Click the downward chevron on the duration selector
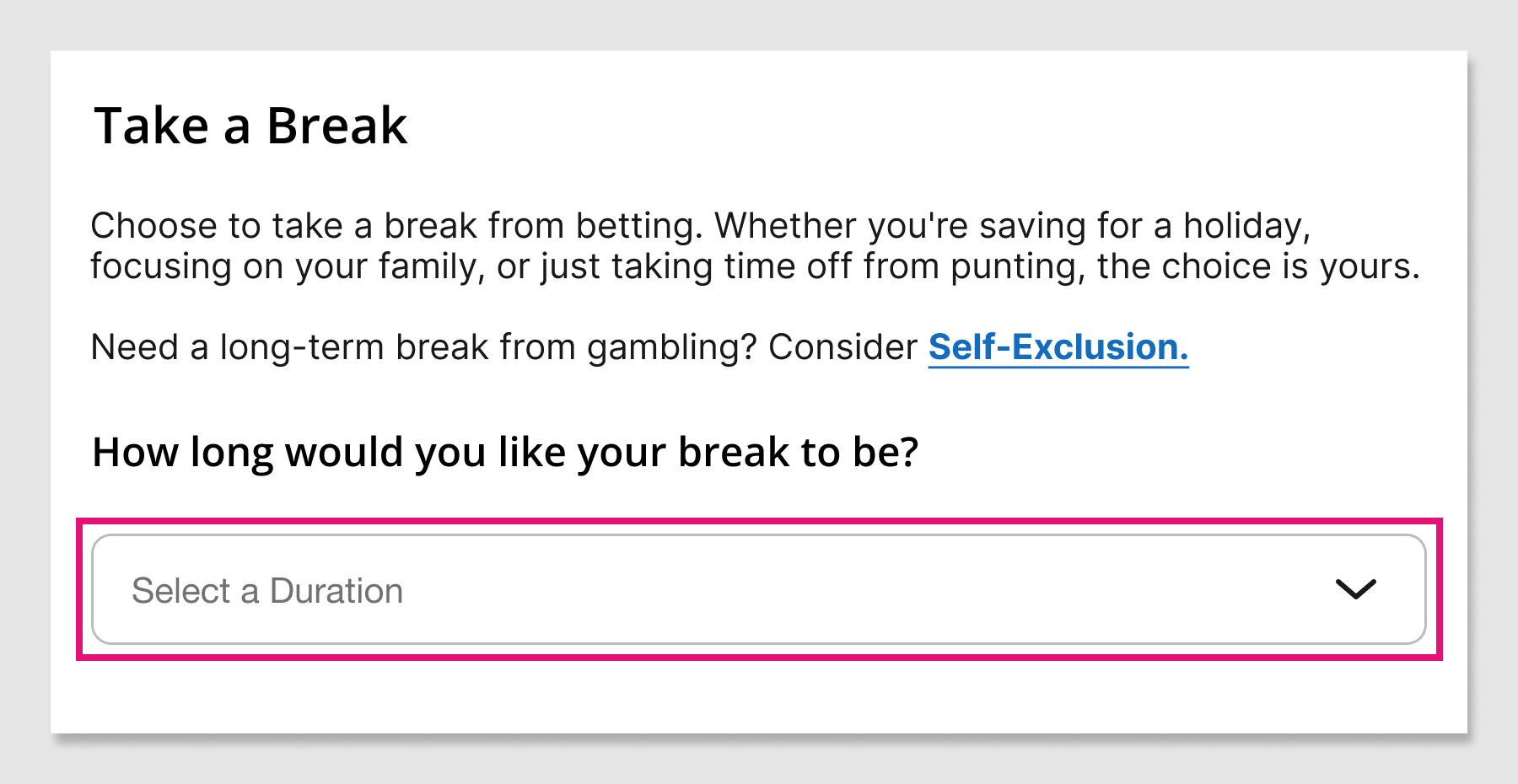Image resolution: width=1518 pixels, height=784 pixels. click(x=1357, y=590)
